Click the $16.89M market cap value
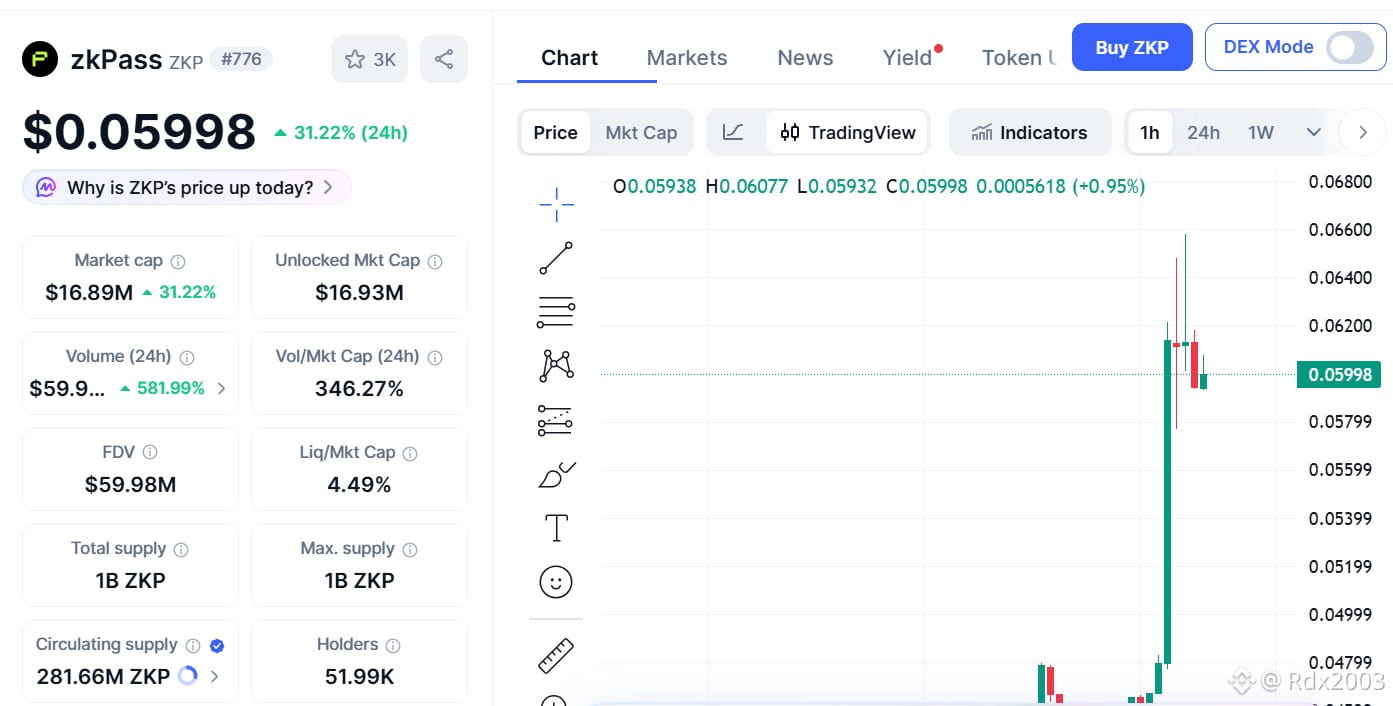 (x=89, y=293)
